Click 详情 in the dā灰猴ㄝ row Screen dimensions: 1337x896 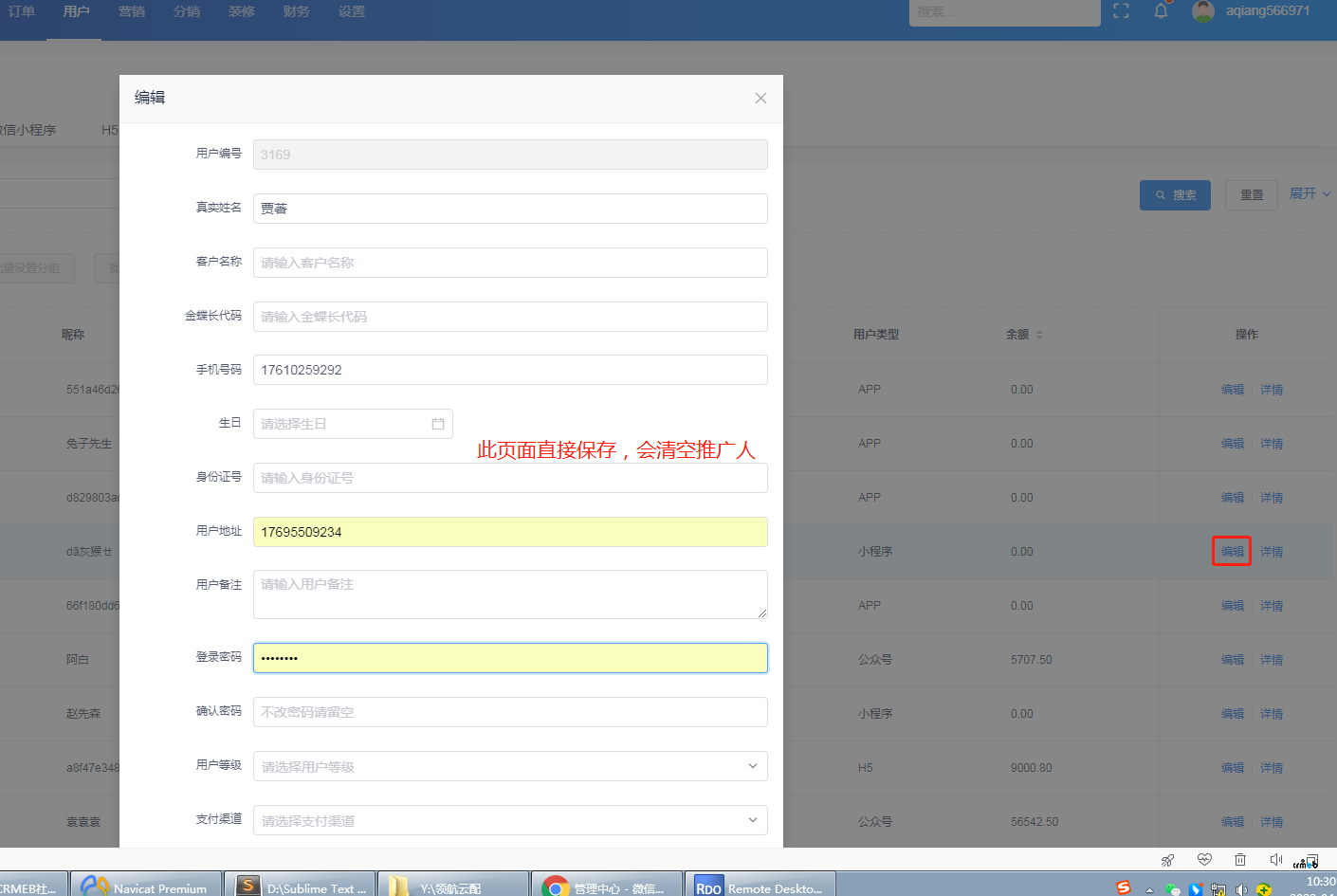(1272, 552)
